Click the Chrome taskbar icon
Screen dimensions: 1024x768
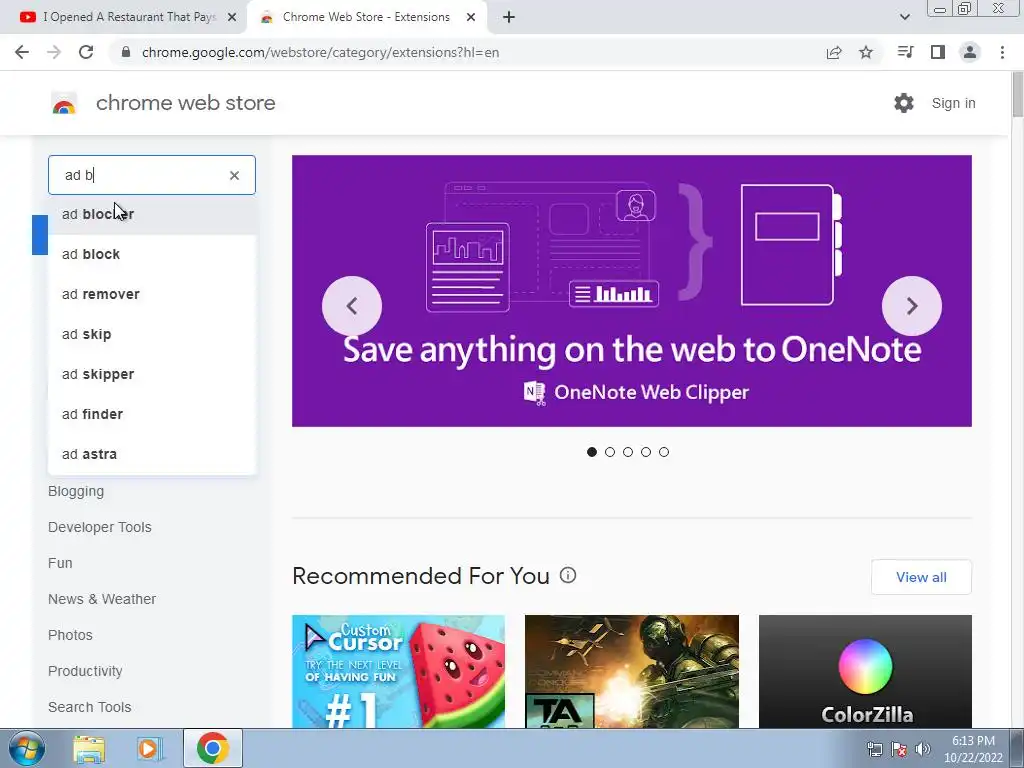(x=212, y=748)
